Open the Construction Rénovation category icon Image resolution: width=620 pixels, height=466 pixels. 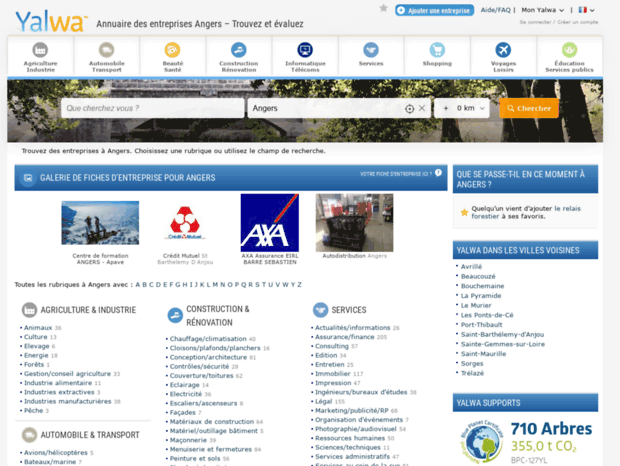click(x=238, y=50)
